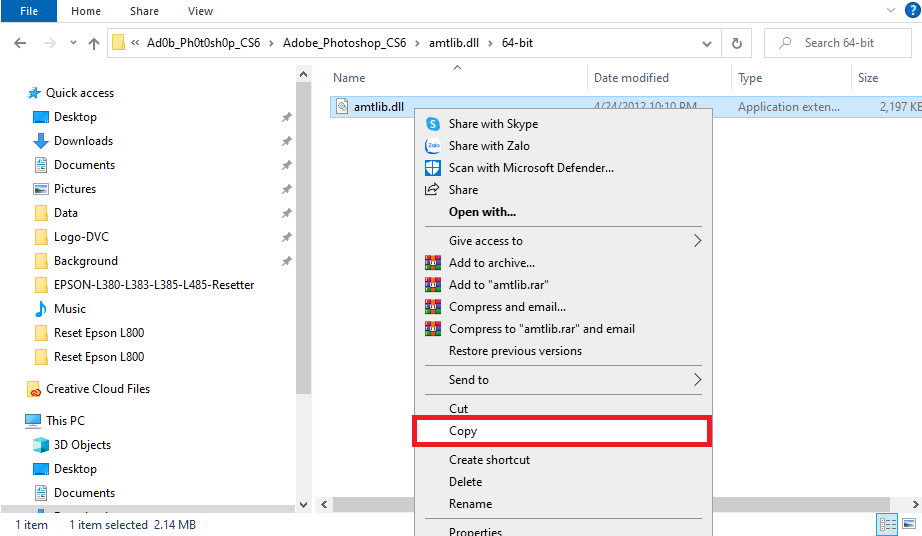Viewport: 922px width, 536px height.
Task: Select Add to "amtlib.rar"
Action: 499,285
